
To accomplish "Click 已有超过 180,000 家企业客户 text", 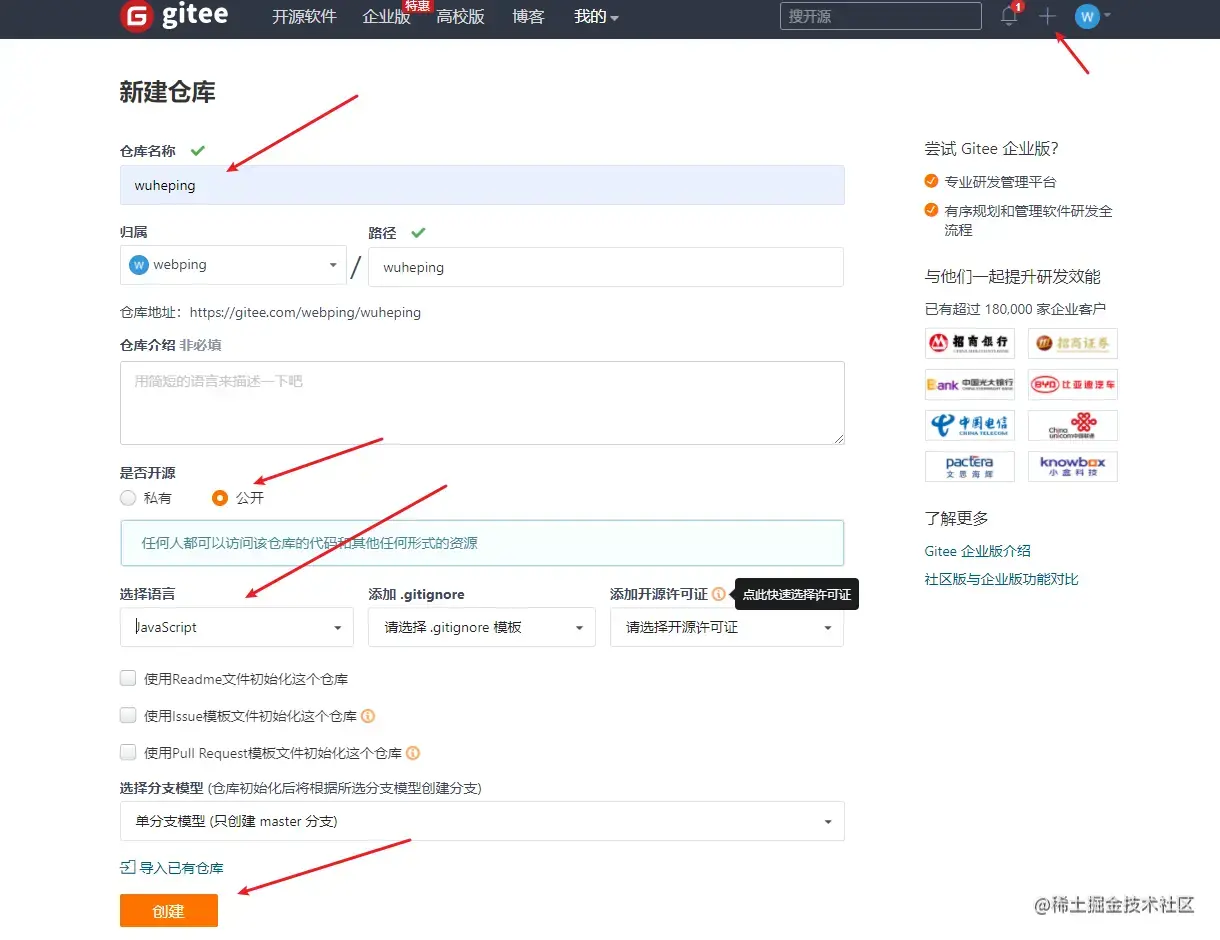I will coord(1016,309).
